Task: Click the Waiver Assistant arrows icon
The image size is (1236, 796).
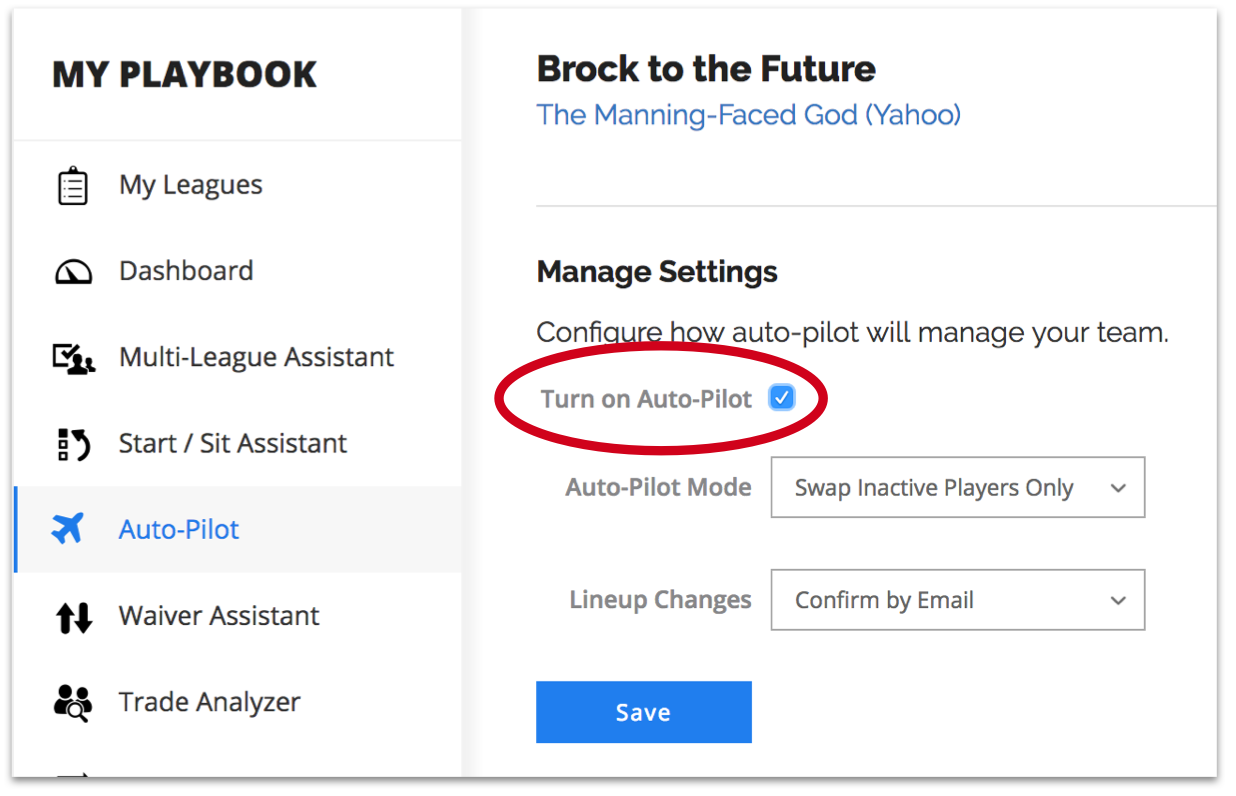Action: tap(73, 617)
